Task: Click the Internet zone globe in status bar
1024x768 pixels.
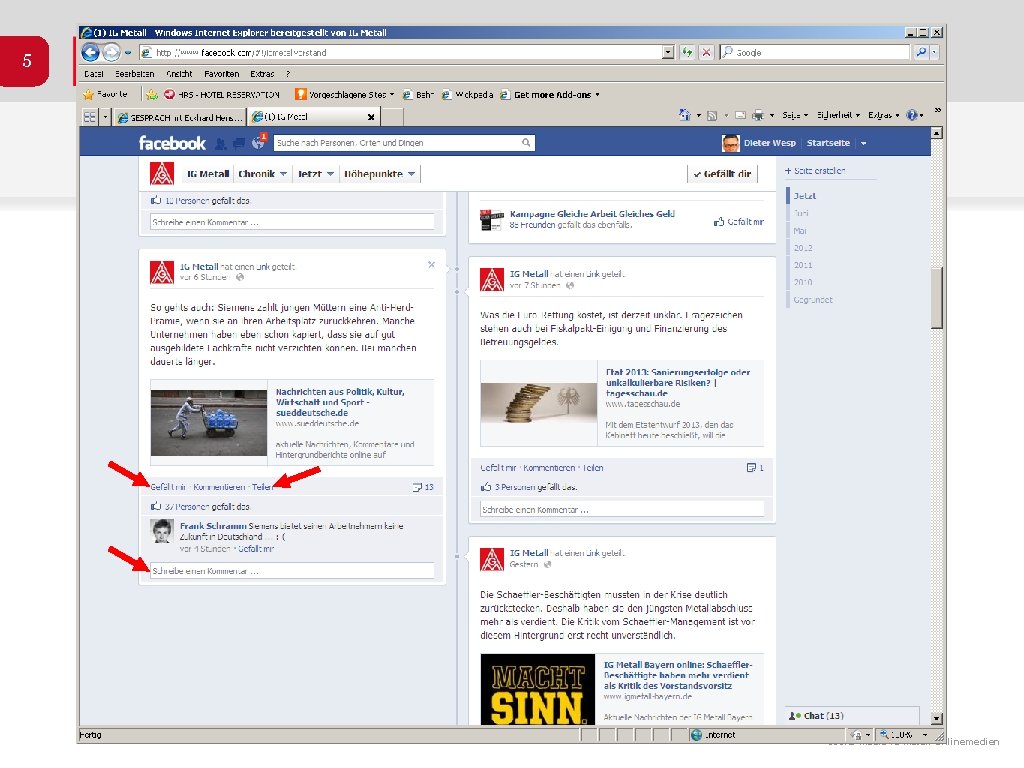Action: (x=696, y=735)
